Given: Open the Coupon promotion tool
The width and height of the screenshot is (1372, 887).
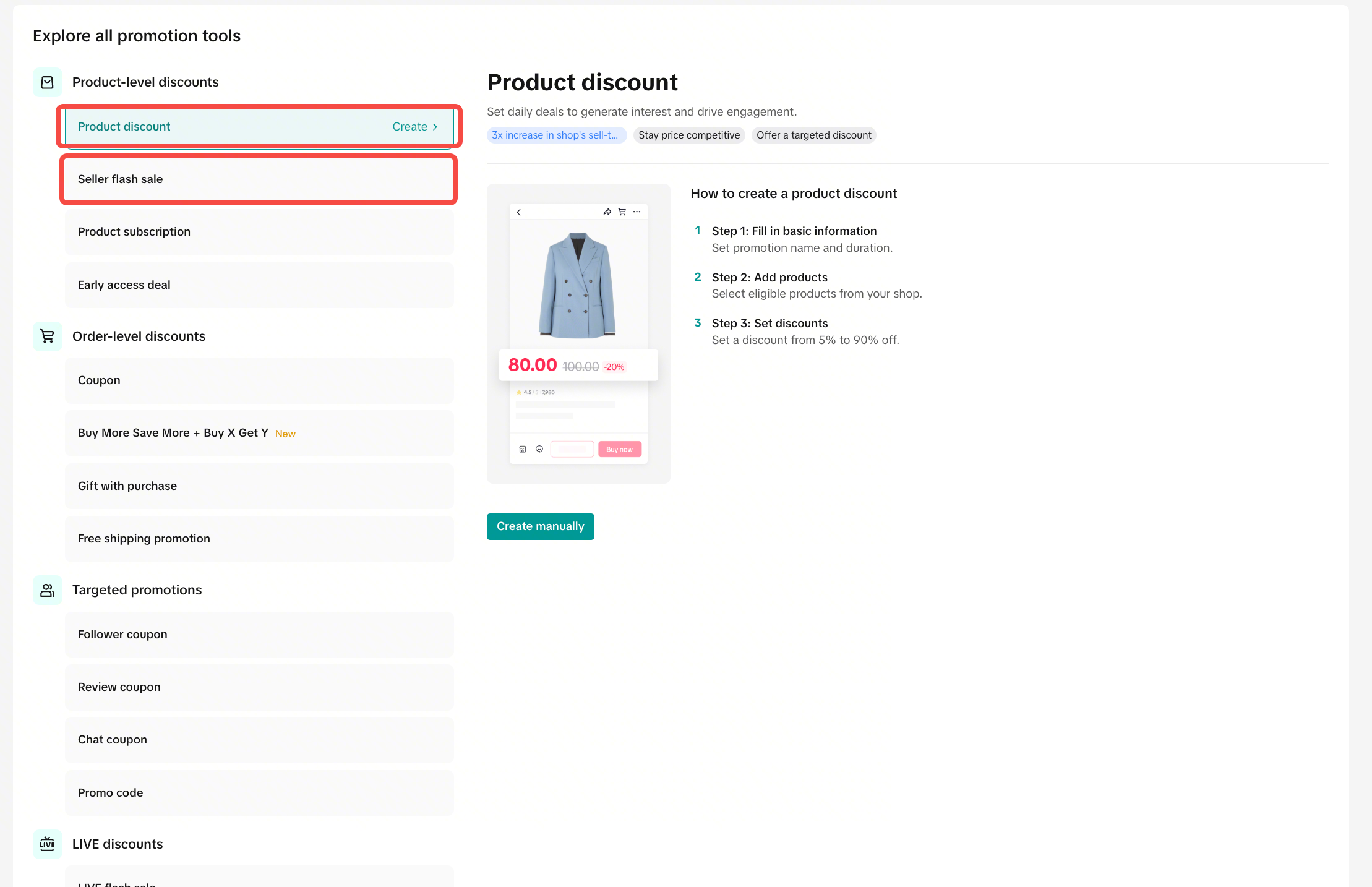Looking at the screenshot, I should (x=259, y=380).
